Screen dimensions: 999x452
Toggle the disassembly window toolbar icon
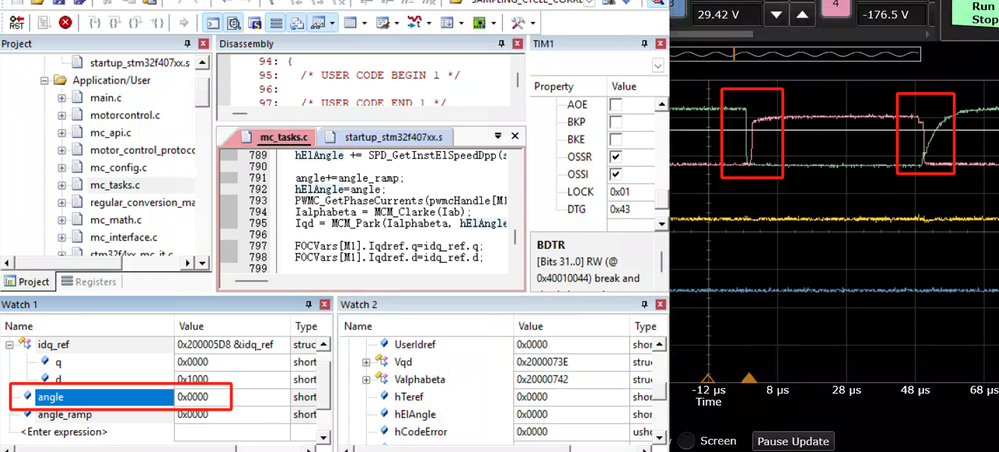point(233,22)
